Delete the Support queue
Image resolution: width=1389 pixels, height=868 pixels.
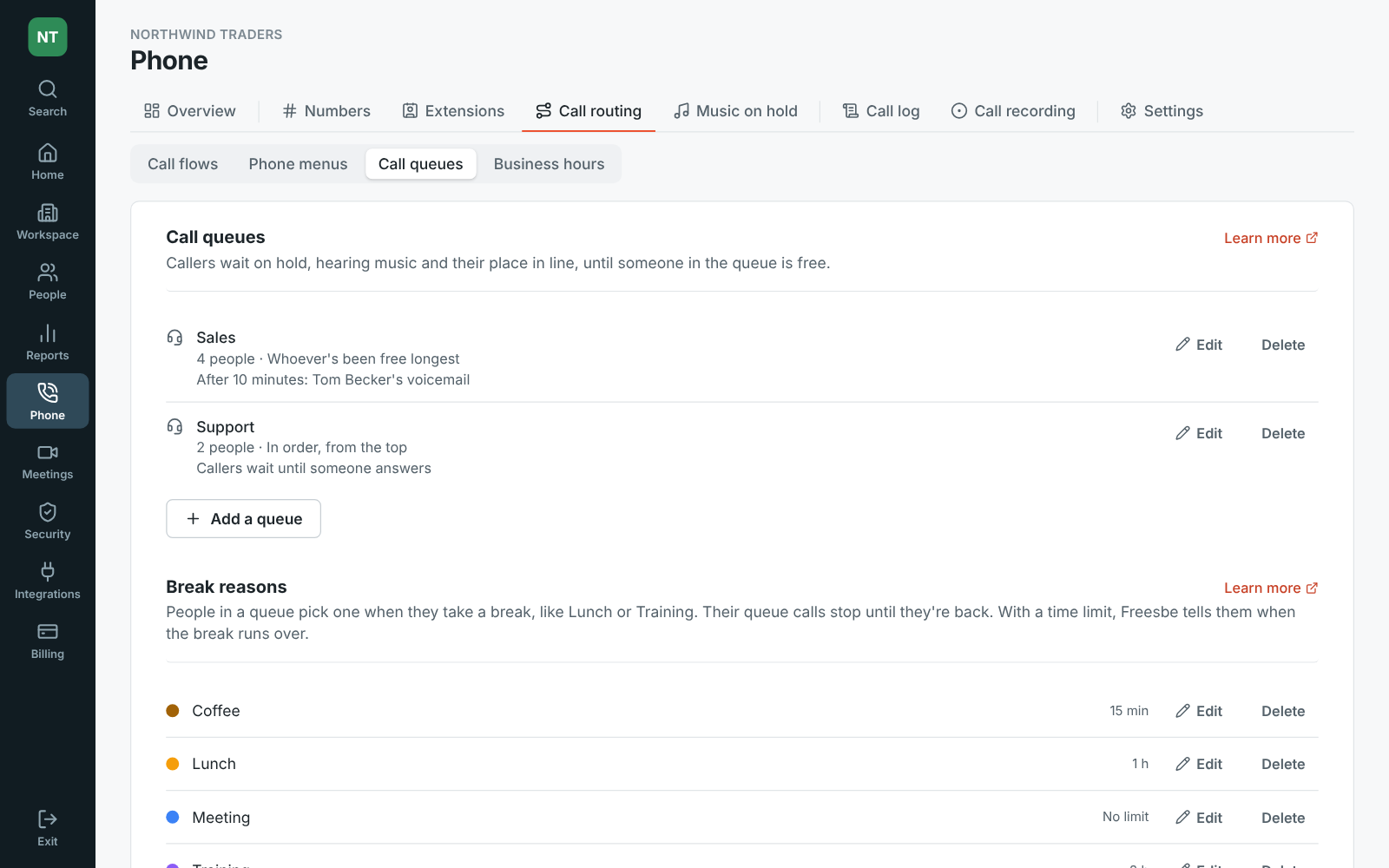[1283, 433]
